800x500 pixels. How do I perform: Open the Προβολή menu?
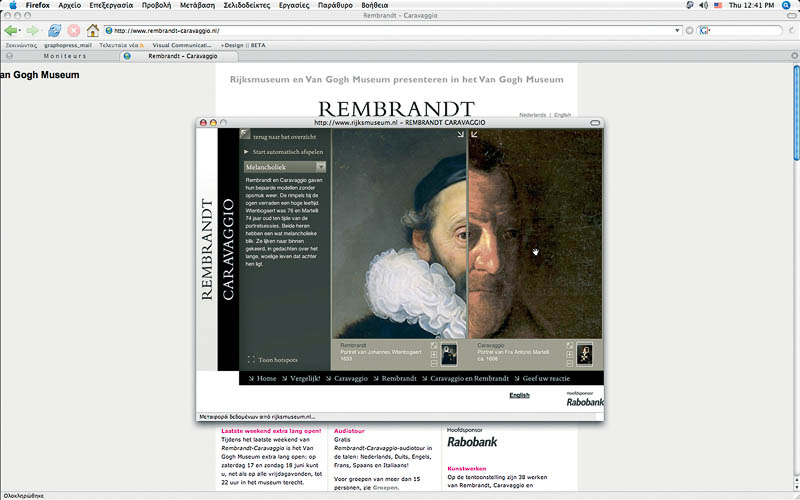156,5
